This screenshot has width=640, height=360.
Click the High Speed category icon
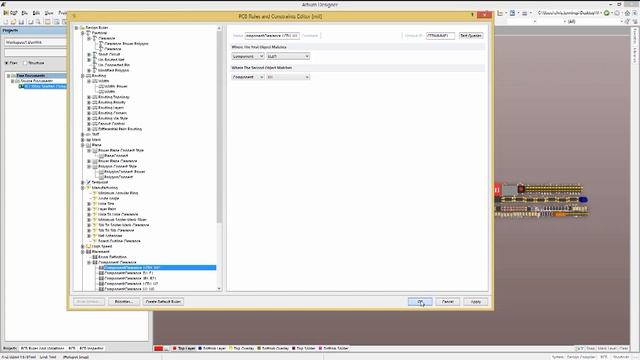point(88,247)
